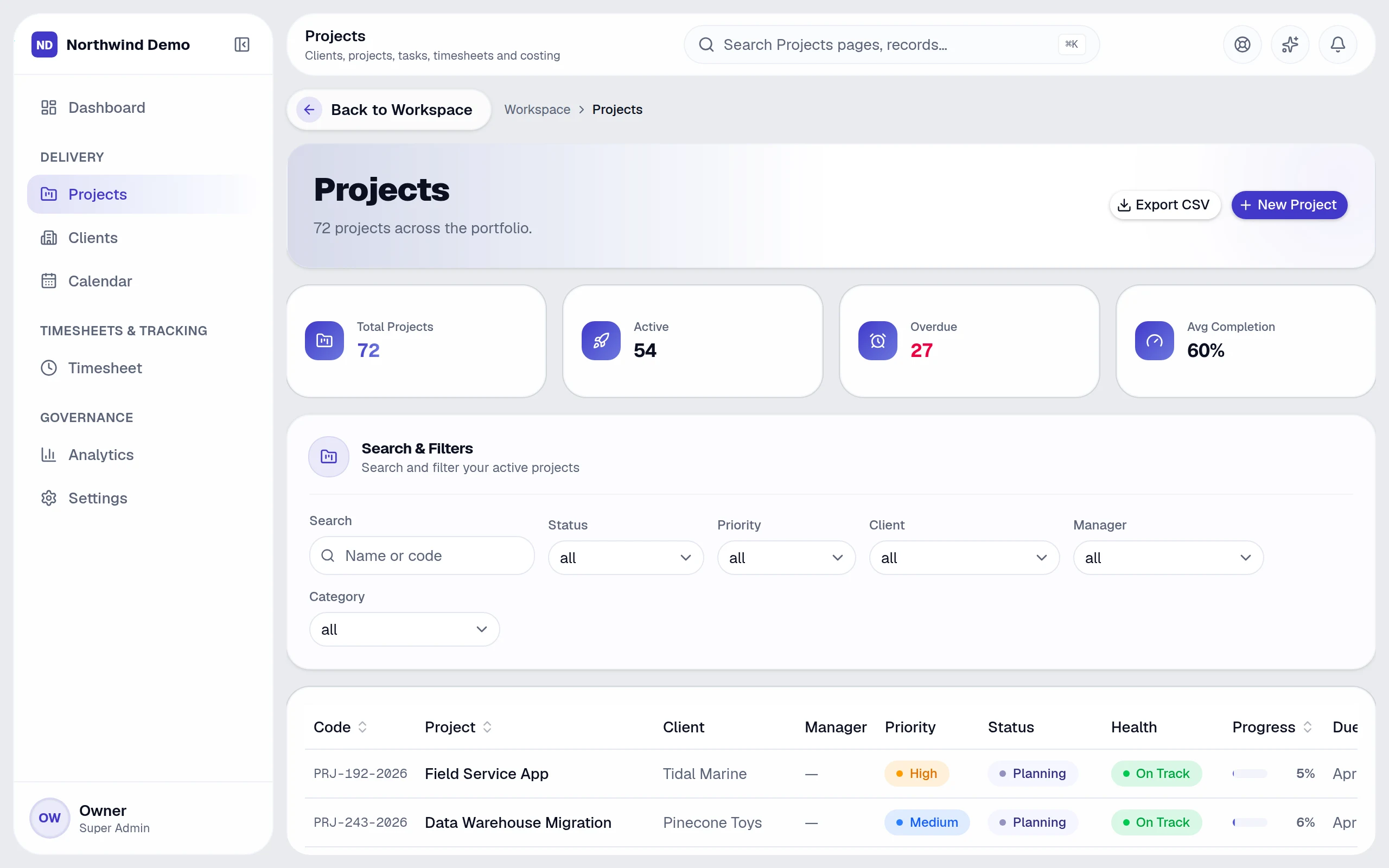
Task: Click the Export CSV button
Action: 1164,205
